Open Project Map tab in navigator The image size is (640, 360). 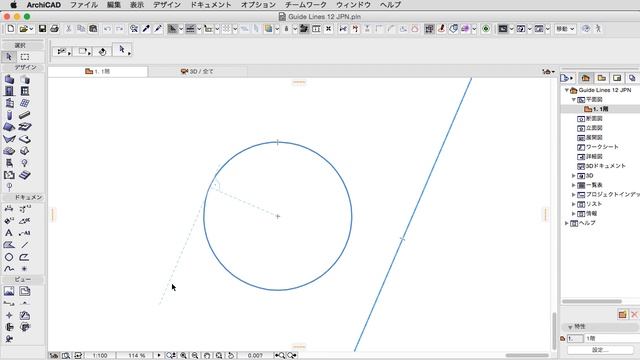click(586, 78)
